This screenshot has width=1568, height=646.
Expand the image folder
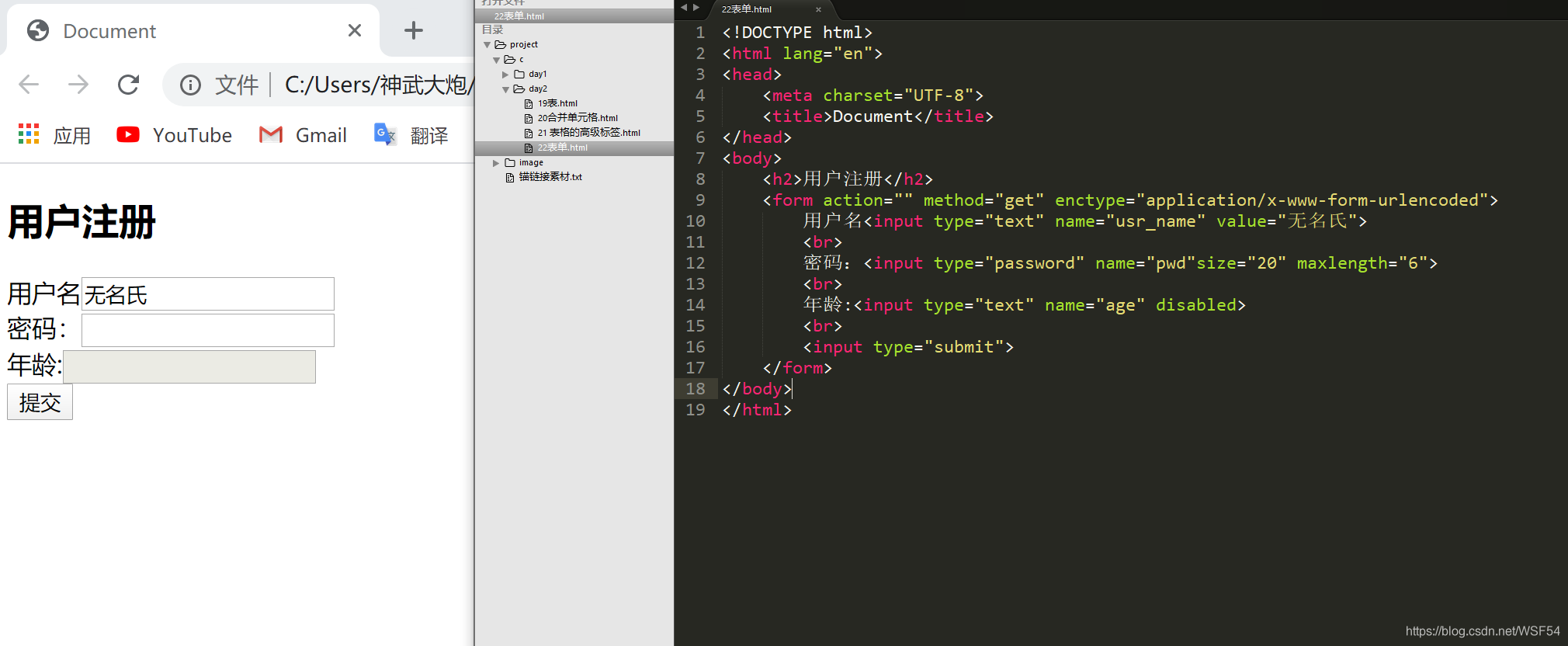coord(496,163)
